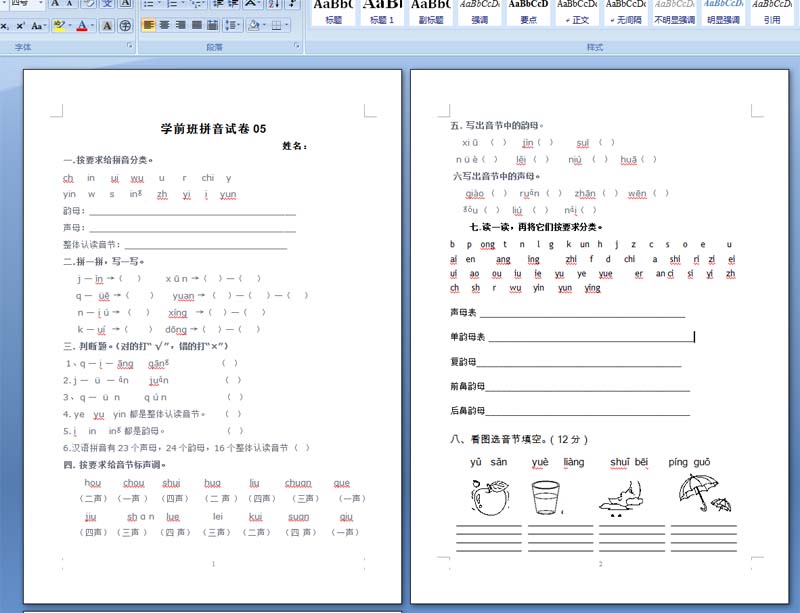Click the 整体认读音节: answer line
Image resolution: width=800 pixels, height=613 pixels.
point(206,244)
